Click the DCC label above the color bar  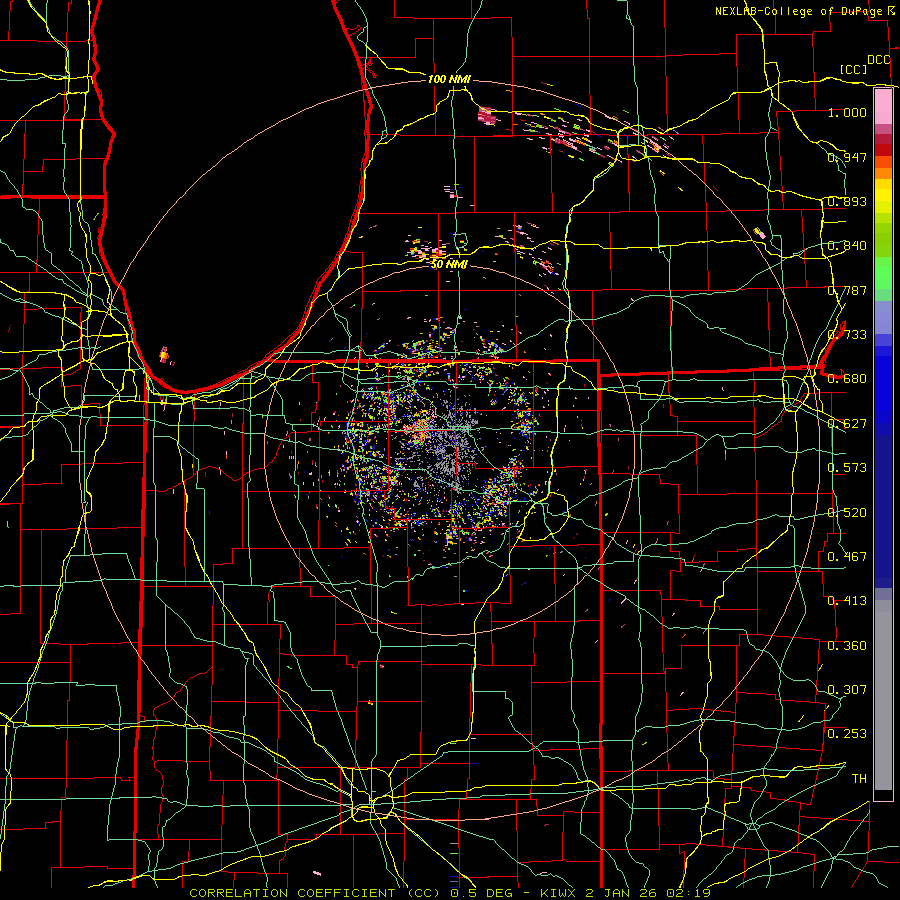tap(879, 60)
